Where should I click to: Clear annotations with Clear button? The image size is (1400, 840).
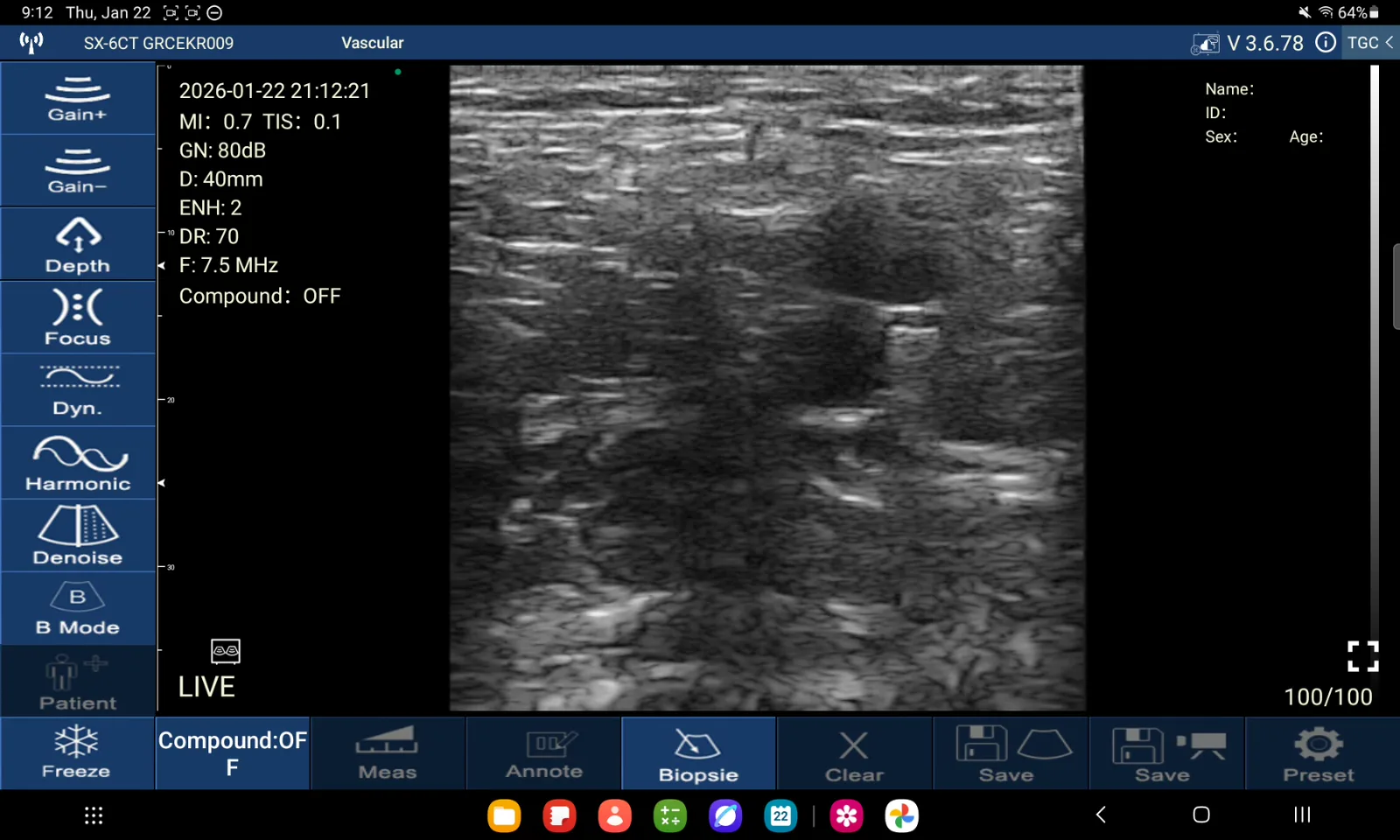pyautogui.click(x=854, y=753)
